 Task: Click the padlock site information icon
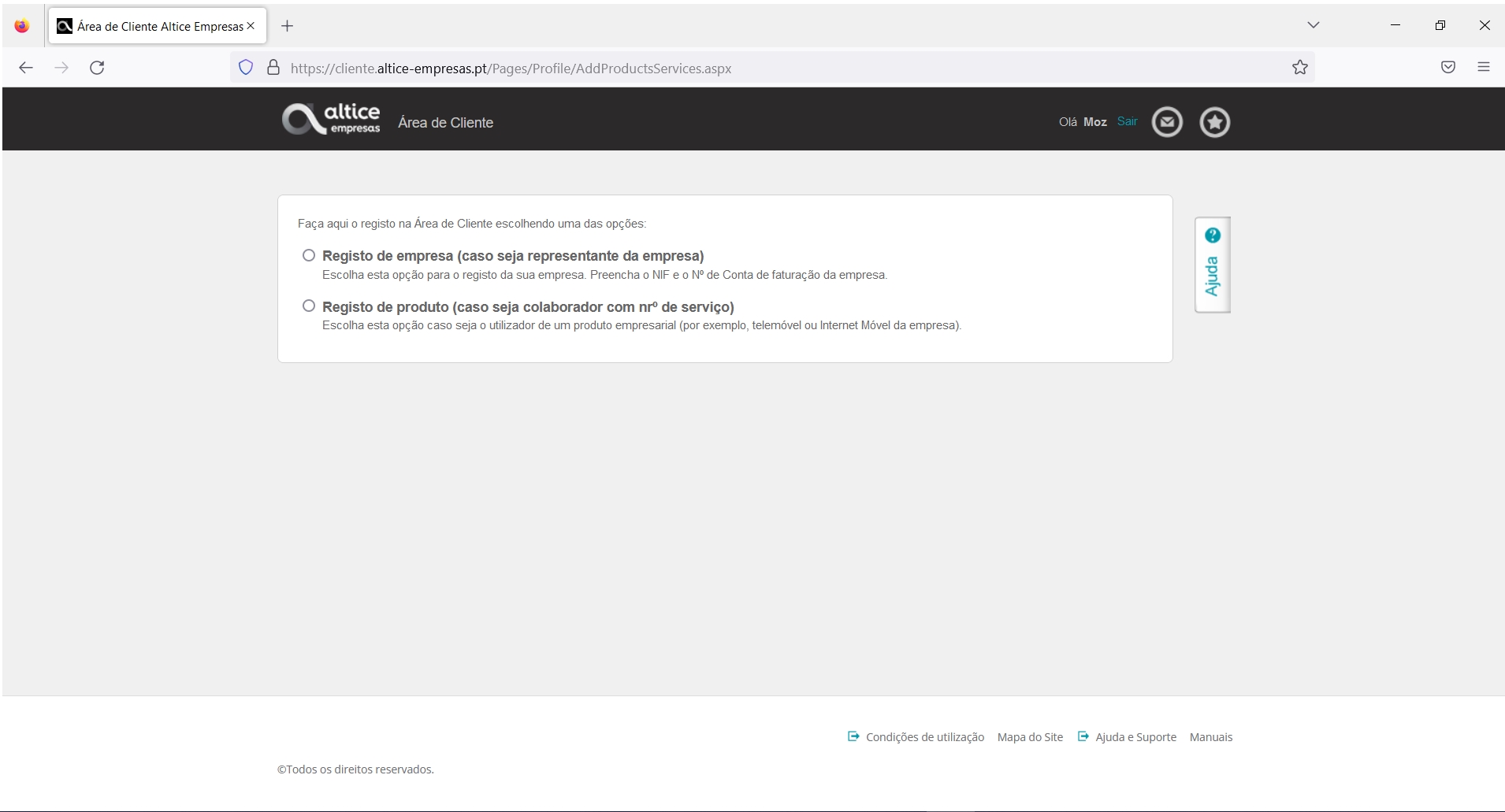pos(273,68)
